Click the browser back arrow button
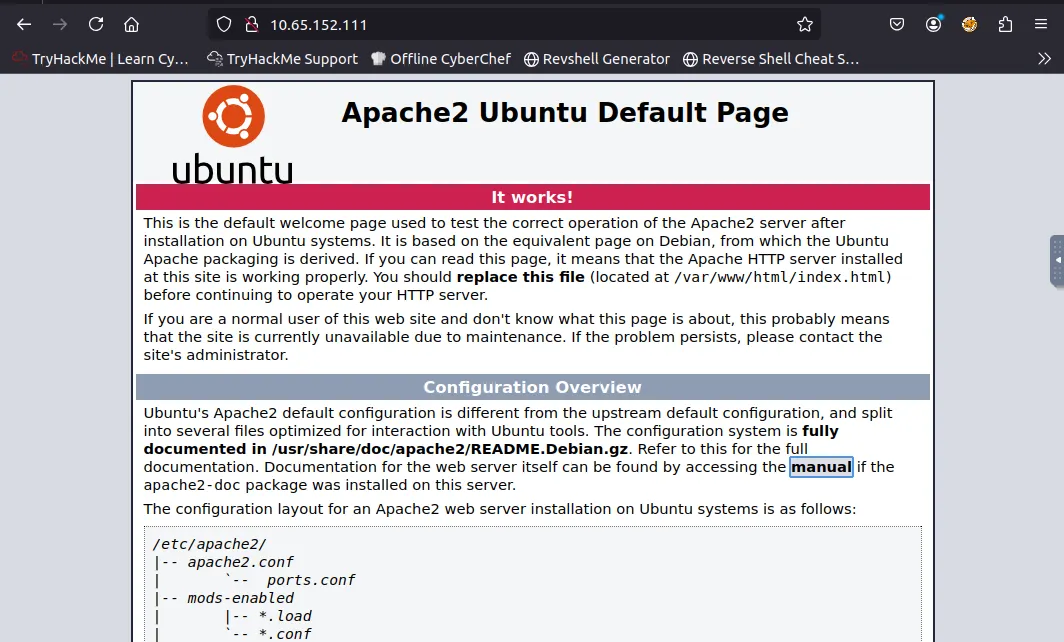The height and width of the screenshot is (642, 1064). 24,24
